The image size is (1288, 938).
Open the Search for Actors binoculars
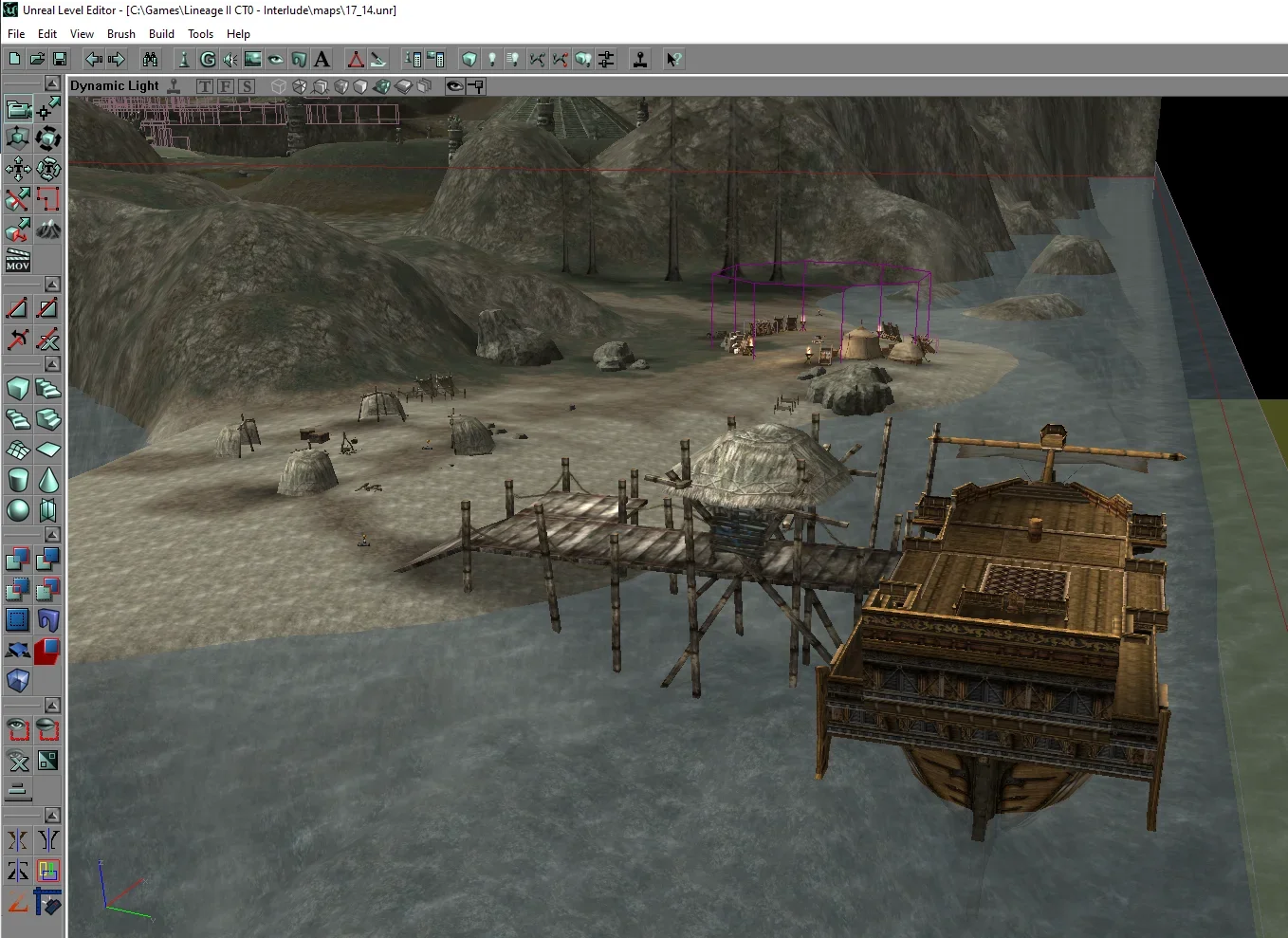point(150,59)
